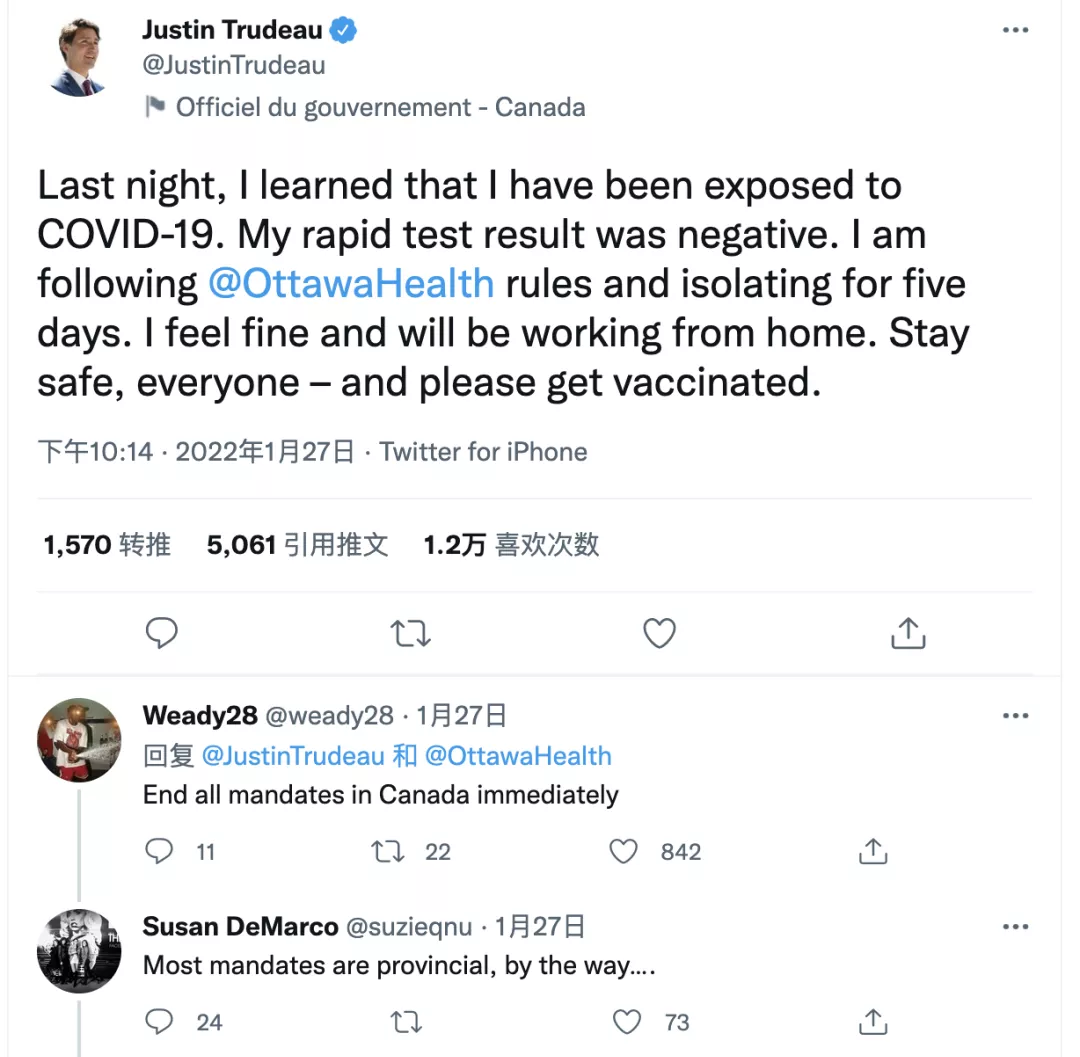Open more options menu for Weady28's reply
This screenshot has width=1080, height=1057.
(1015, 716)
